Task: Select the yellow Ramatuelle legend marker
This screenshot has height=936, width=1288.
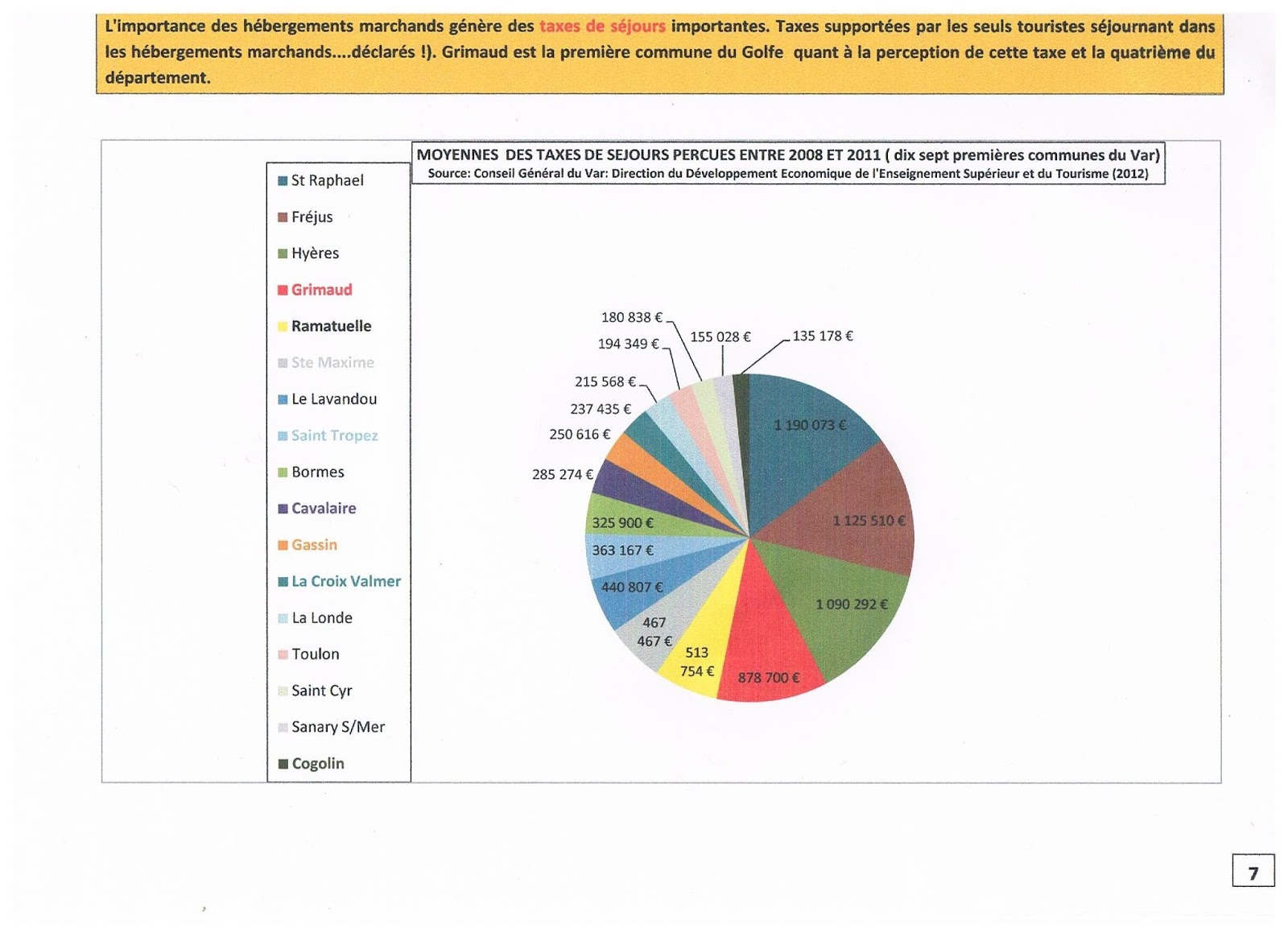Action: point(283,327)
